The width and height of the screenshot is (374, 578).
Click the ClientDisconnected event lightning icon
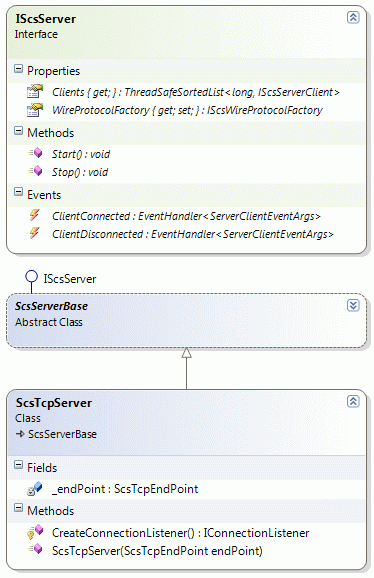click(x=34, y=233)
